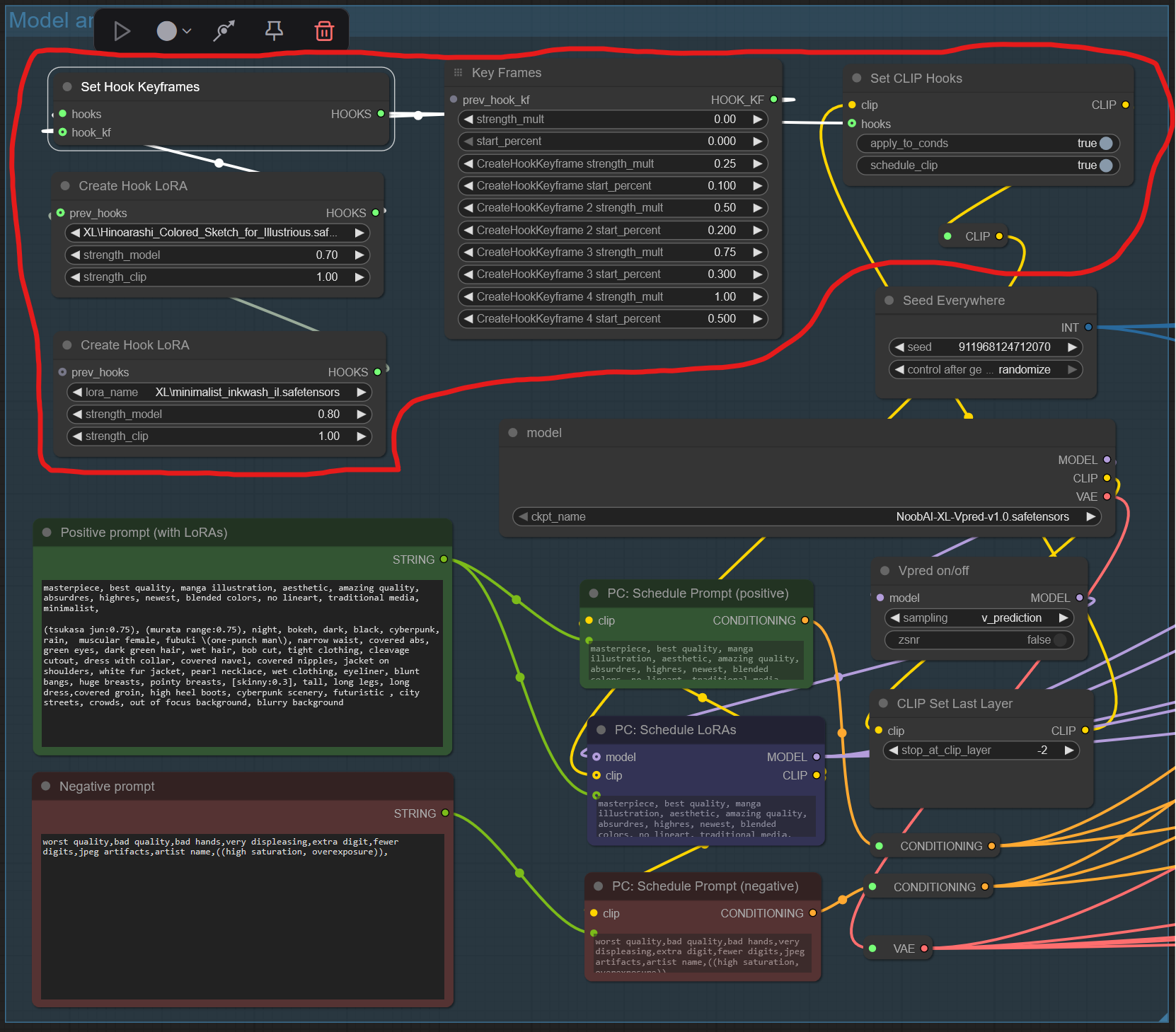Collapse PC: Schedule Prompt (positive) node
The height and width of the screenshot is (1032, 1176).
click(x=594, y=593)
